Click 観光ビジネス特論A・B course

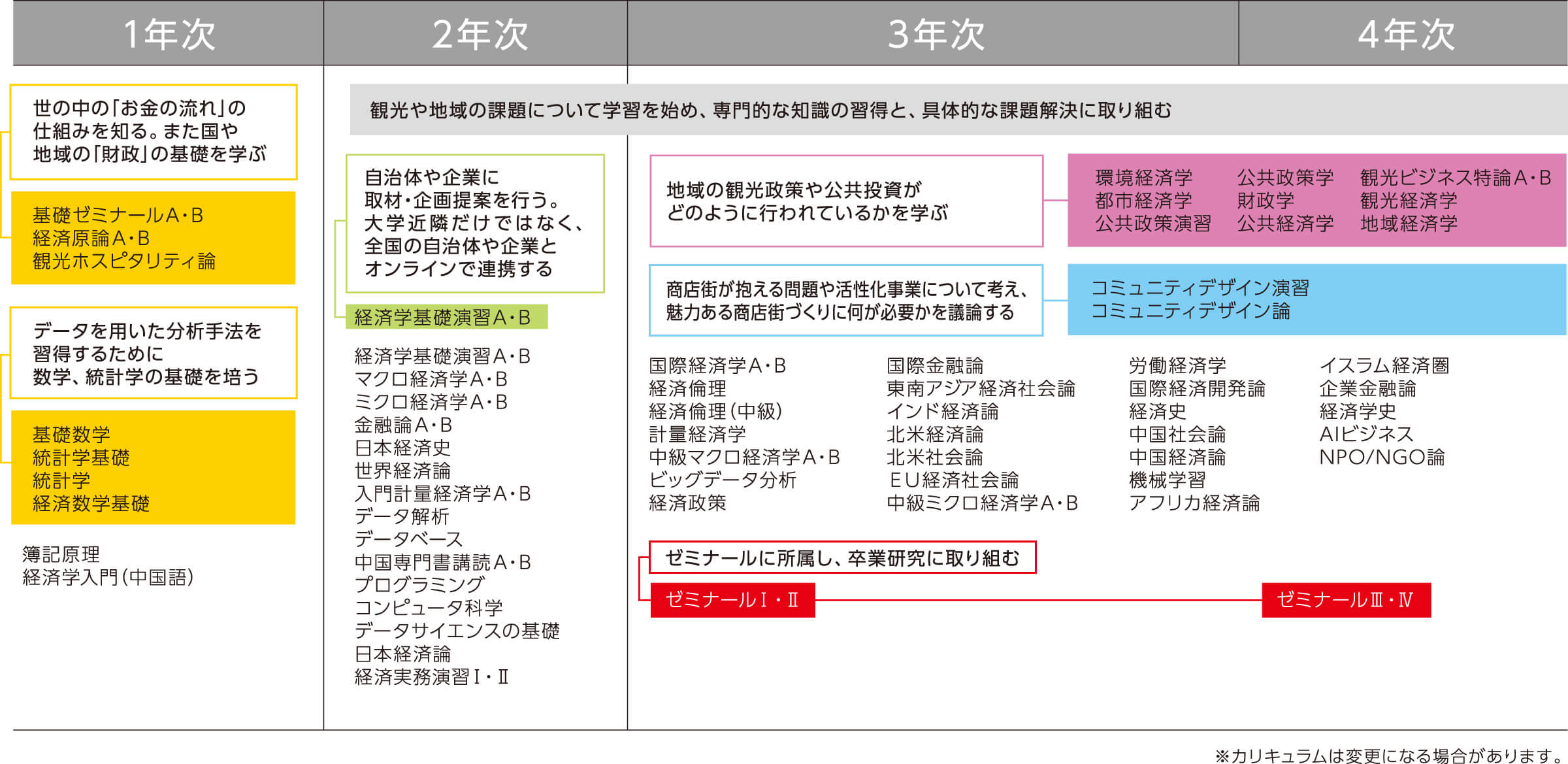pos(1456,177)
